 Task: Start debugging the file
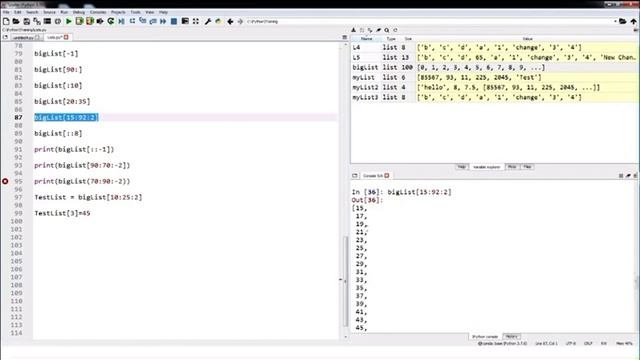(122, 21)
